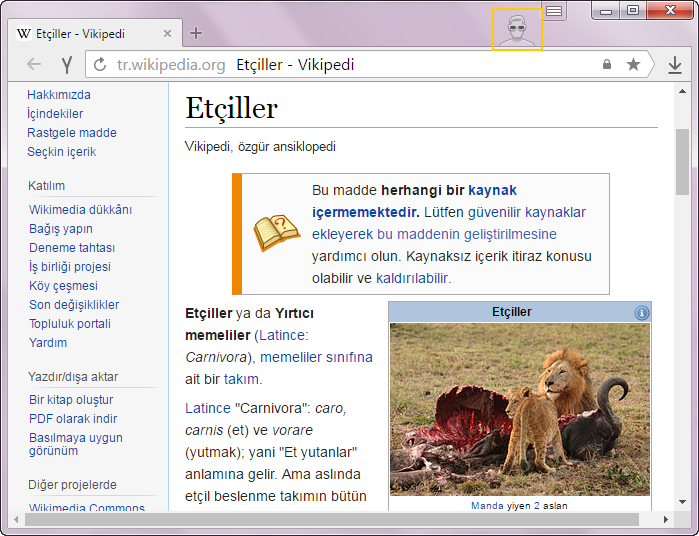Follow the kaynak içermemektedir link
The width and height of the screenshot is (699, 536).
(414, 201)
